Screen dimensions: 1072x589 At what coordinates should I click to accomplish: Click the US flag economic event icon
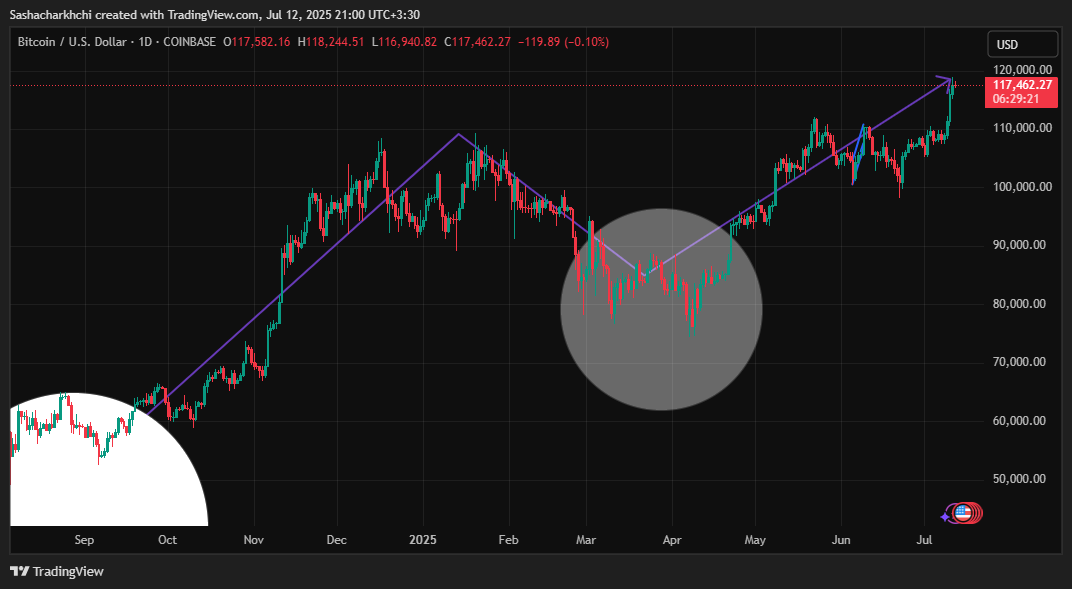(963, 512)
